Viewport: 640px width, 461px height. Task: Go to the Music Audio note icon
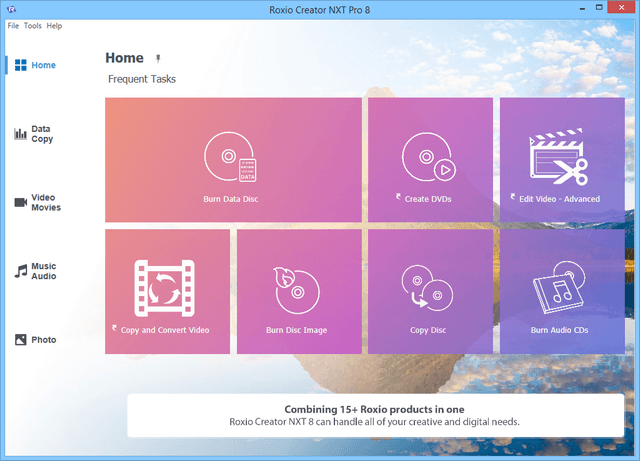click(x=20, y=271)
